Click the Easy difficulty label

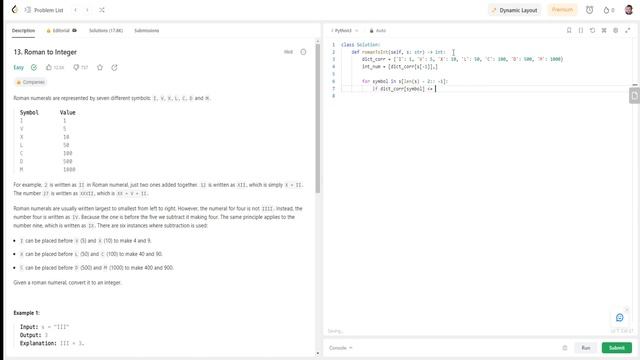point(19,67)
